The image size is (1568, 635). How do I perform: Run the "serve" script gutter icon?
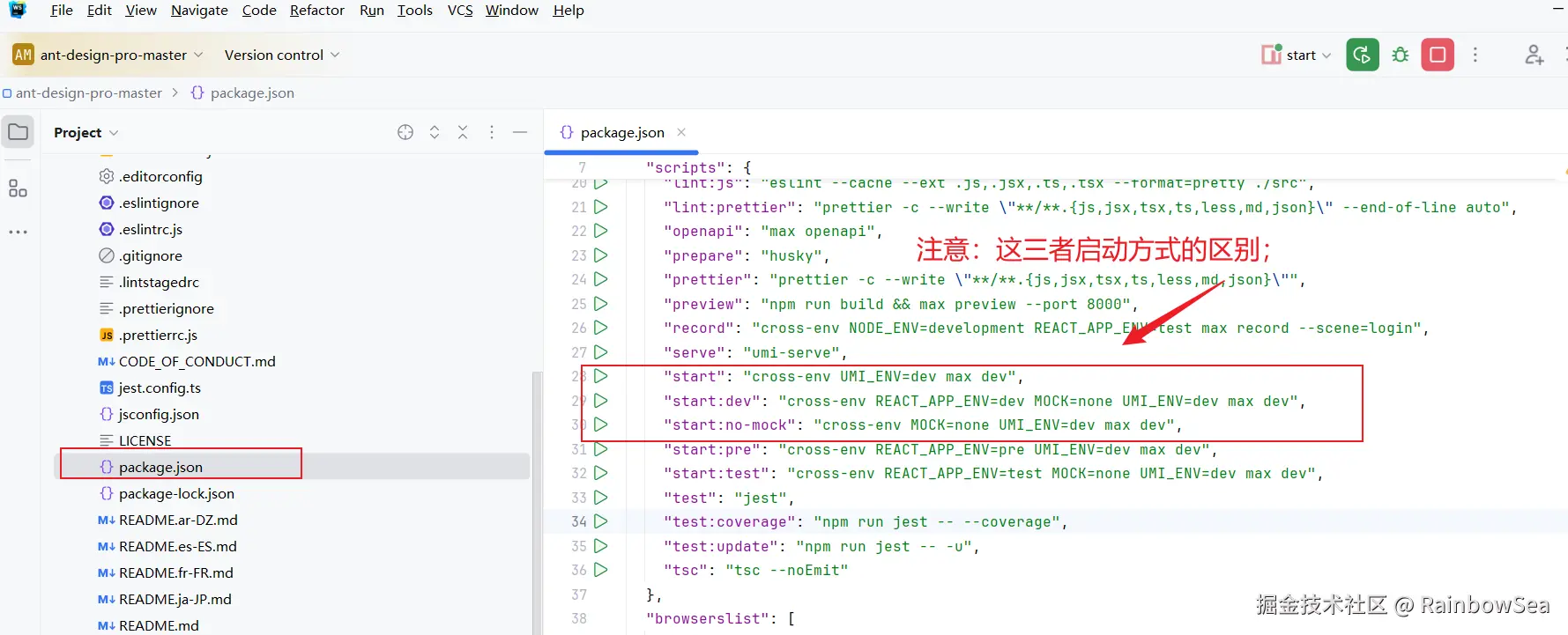[x=601, y=352]
